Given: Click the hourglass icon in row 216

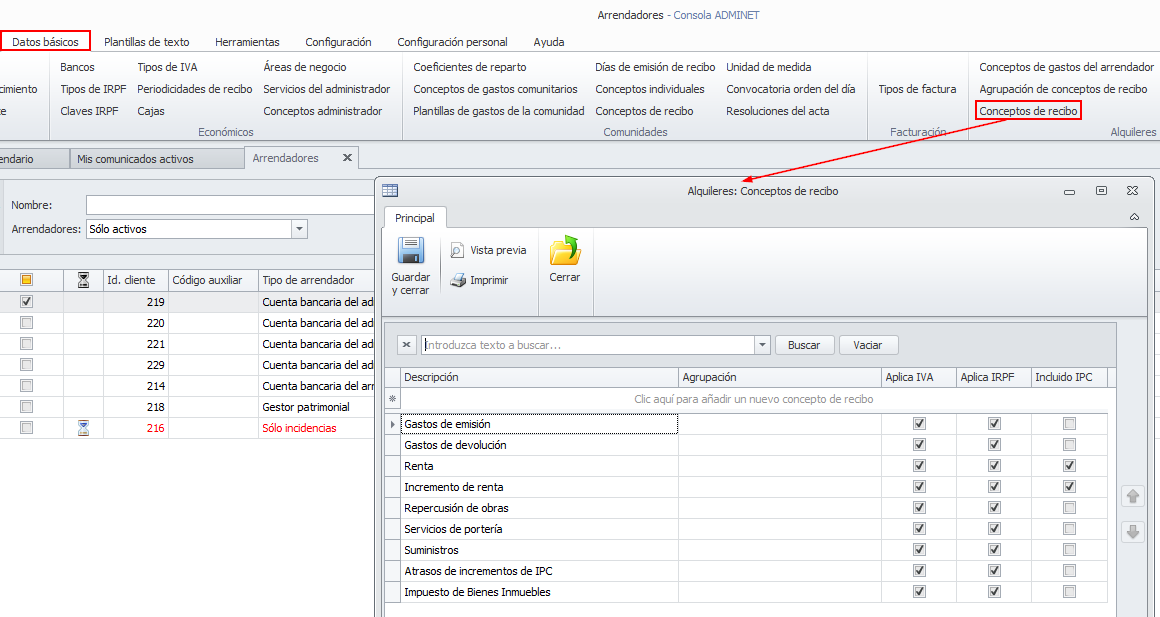Looking at the screenshot, I should click(x=84, y=428).
